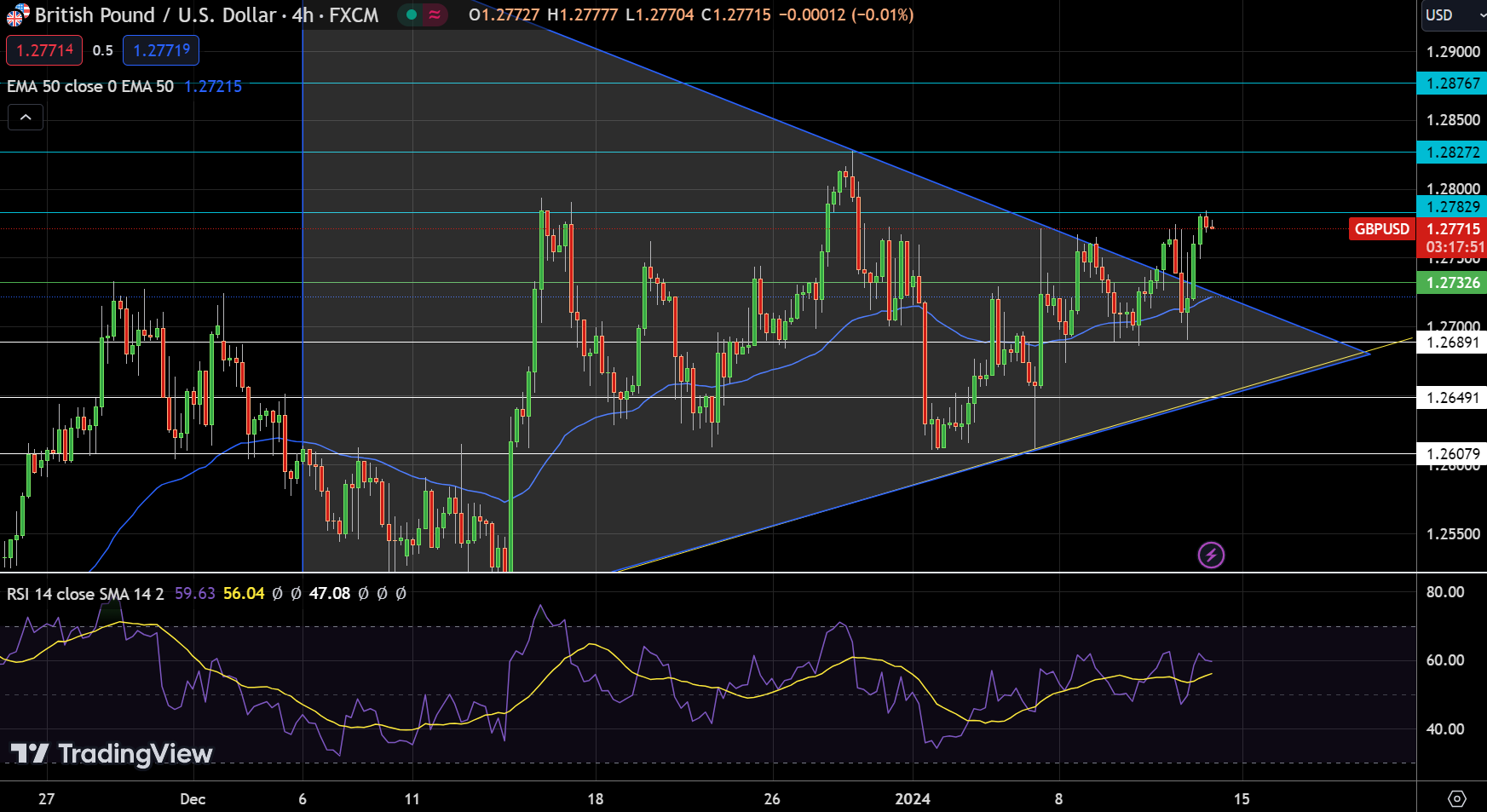Click the spread value 0.5
Image resolution: width=1487 pixels, height=812 pixels.
[103, 50]
